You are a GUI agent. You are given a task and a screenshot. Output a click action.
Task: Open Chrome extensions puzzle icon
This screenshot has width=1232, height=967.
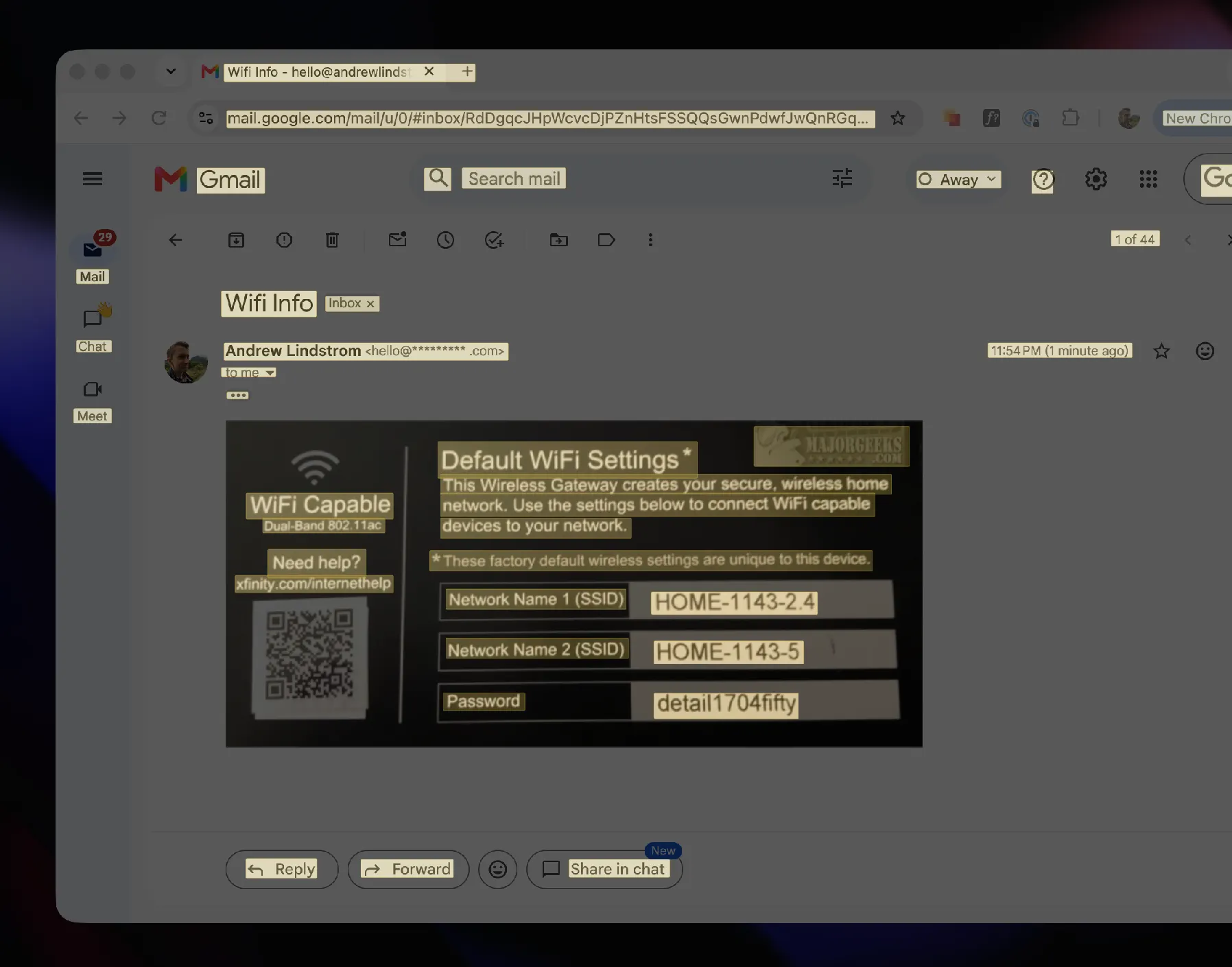(1070, 118)
